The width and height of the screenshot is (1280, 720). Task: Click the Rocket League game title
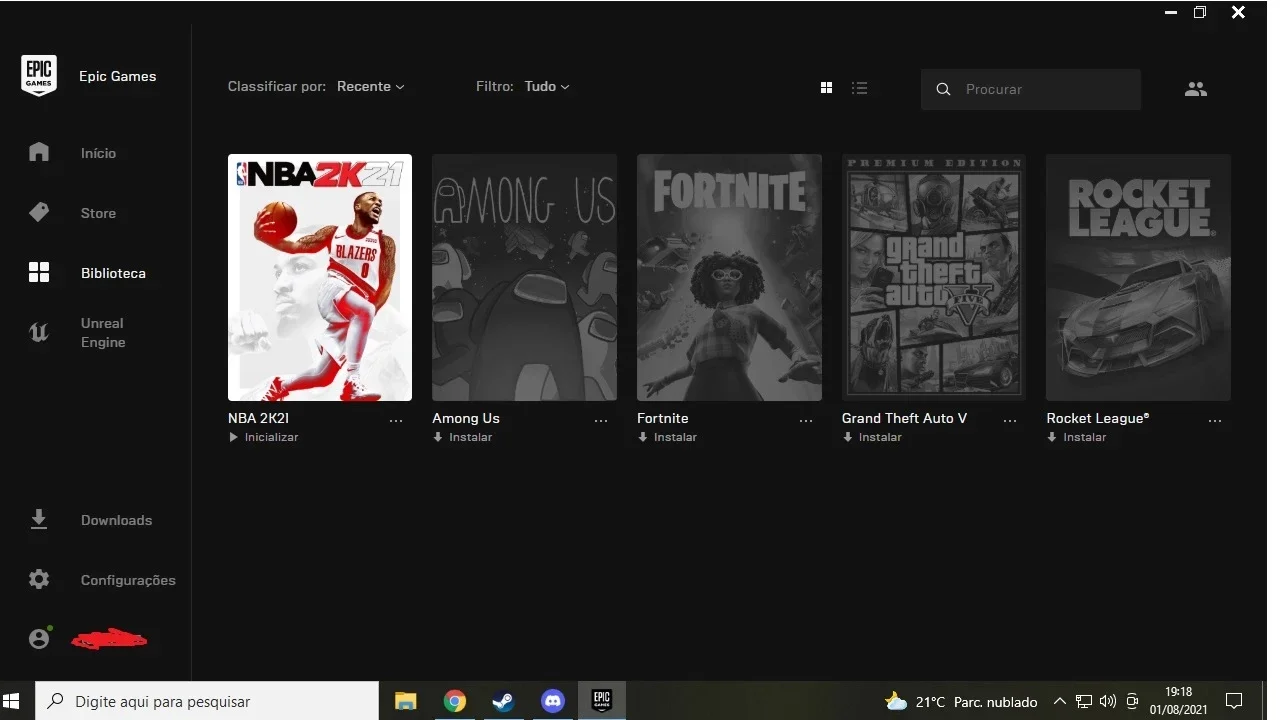pos(1098,418)
